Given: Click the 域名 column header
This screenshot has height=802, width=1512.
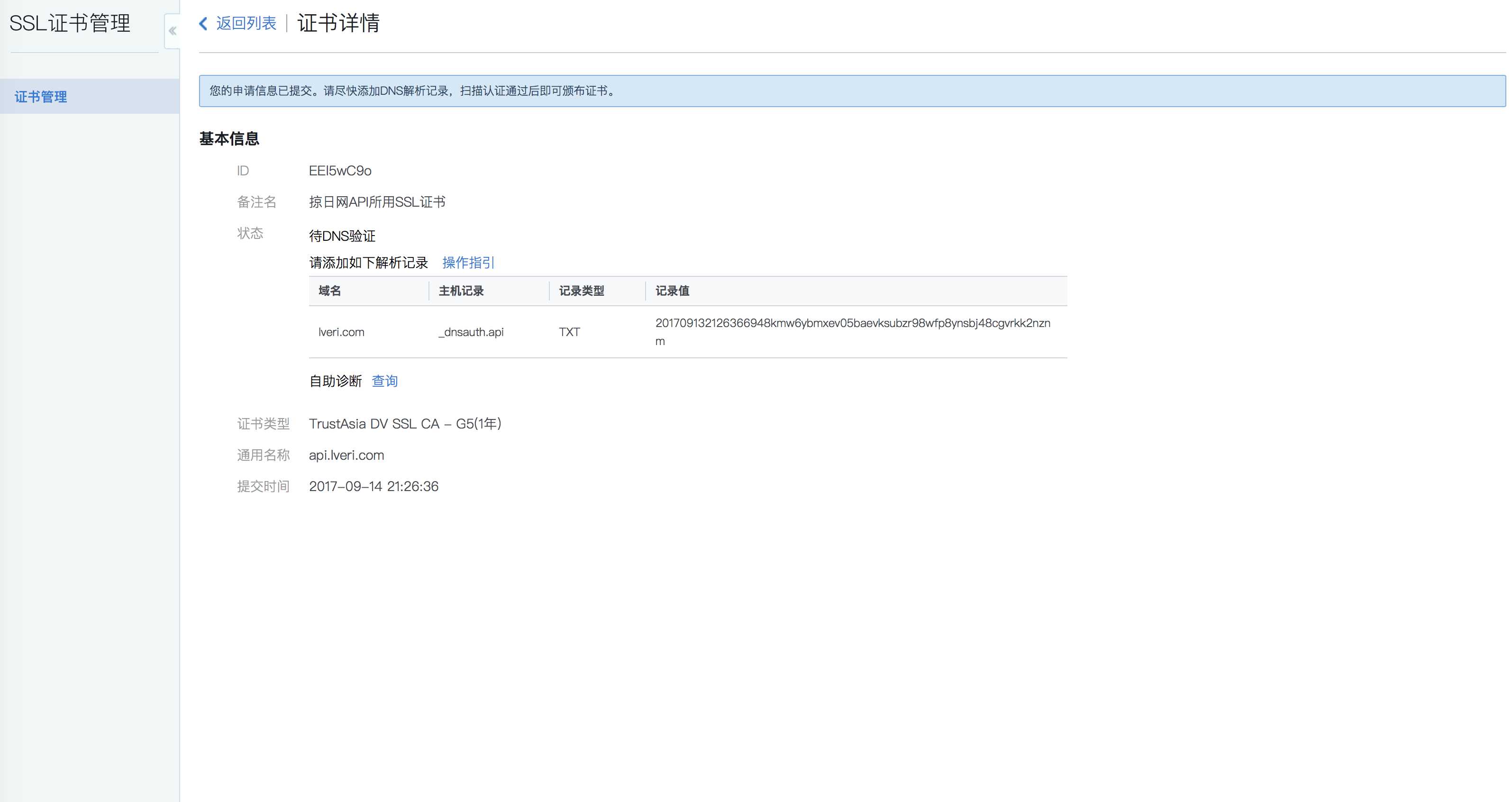Looking at the screenshot, I should [x=330, y=291].
